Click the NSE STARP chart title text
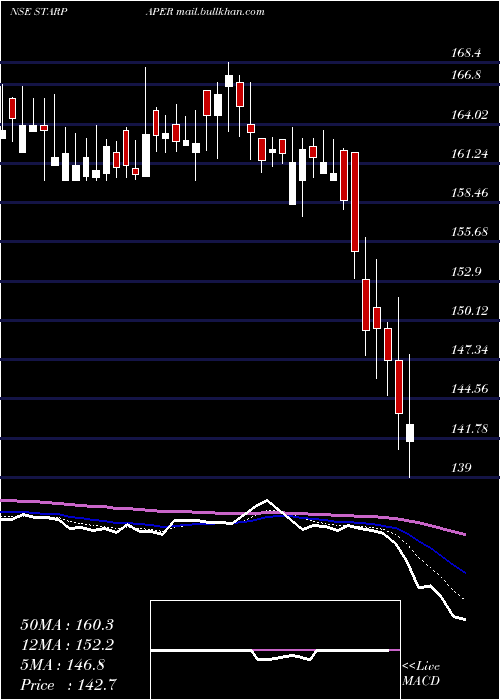The height and width of the screenshot is (700, 500). [x=38, y=12]
